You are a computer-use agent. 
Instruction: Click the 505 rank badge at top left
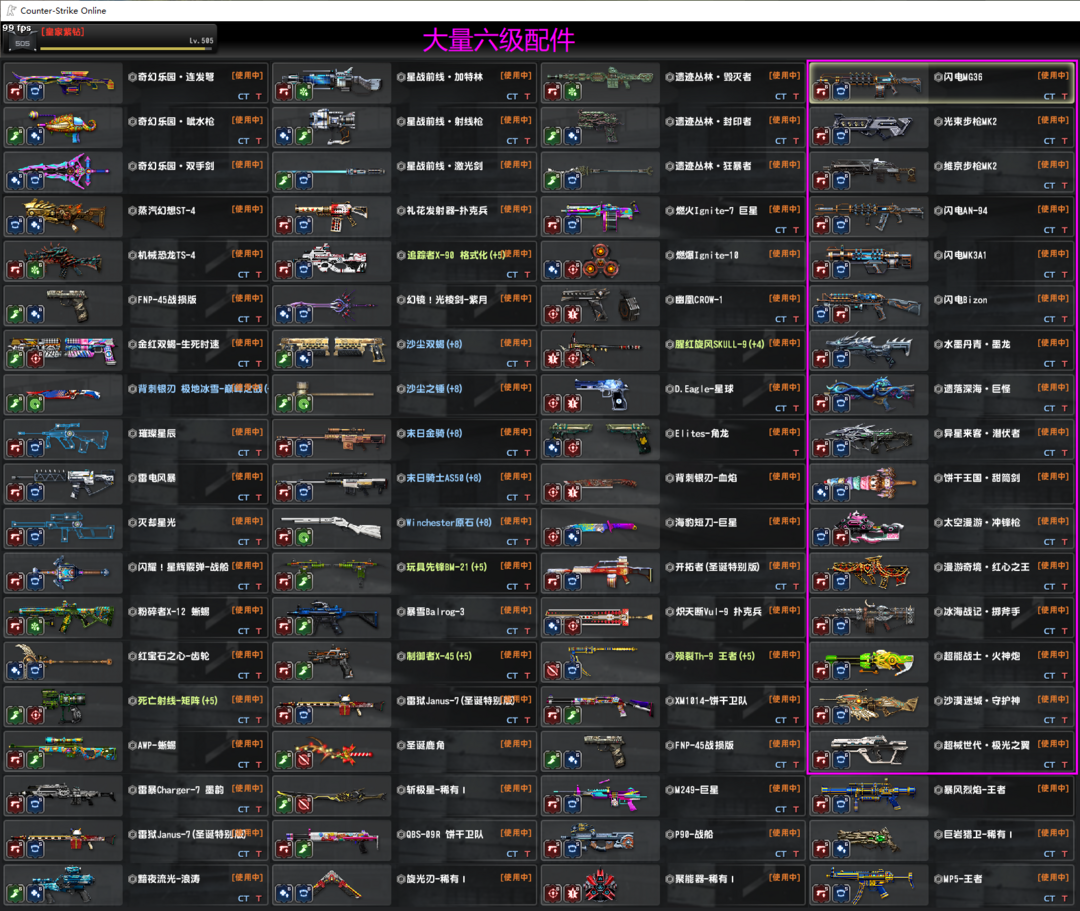[x=22, y=44]
